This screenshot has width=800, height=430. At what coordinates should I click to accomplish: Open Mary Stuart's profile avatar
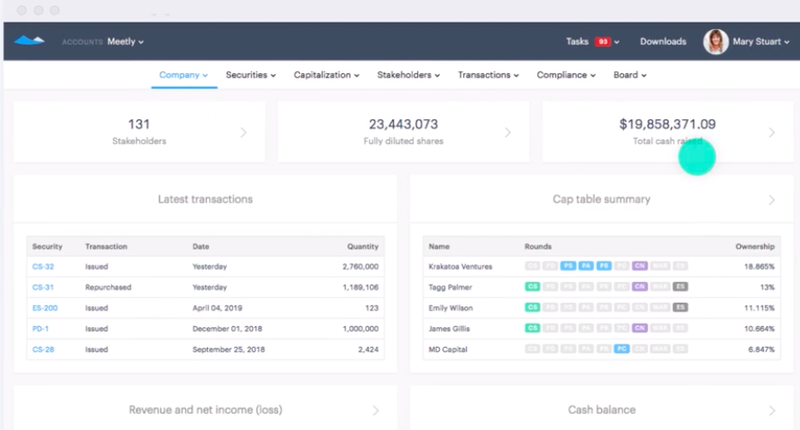click(716, 42)
